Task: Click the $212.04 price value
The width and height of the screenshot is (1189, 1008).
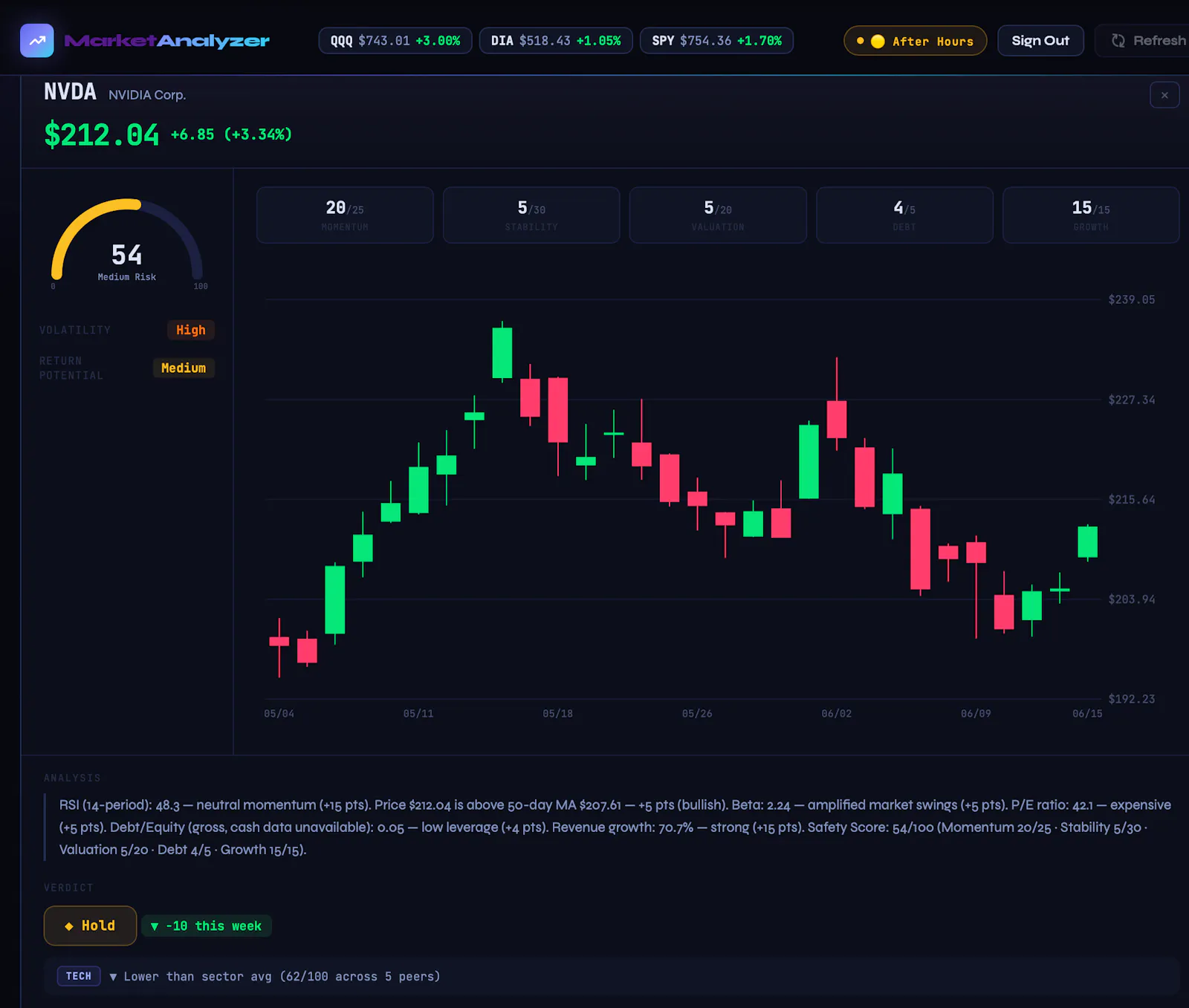Action: (102, 135)
